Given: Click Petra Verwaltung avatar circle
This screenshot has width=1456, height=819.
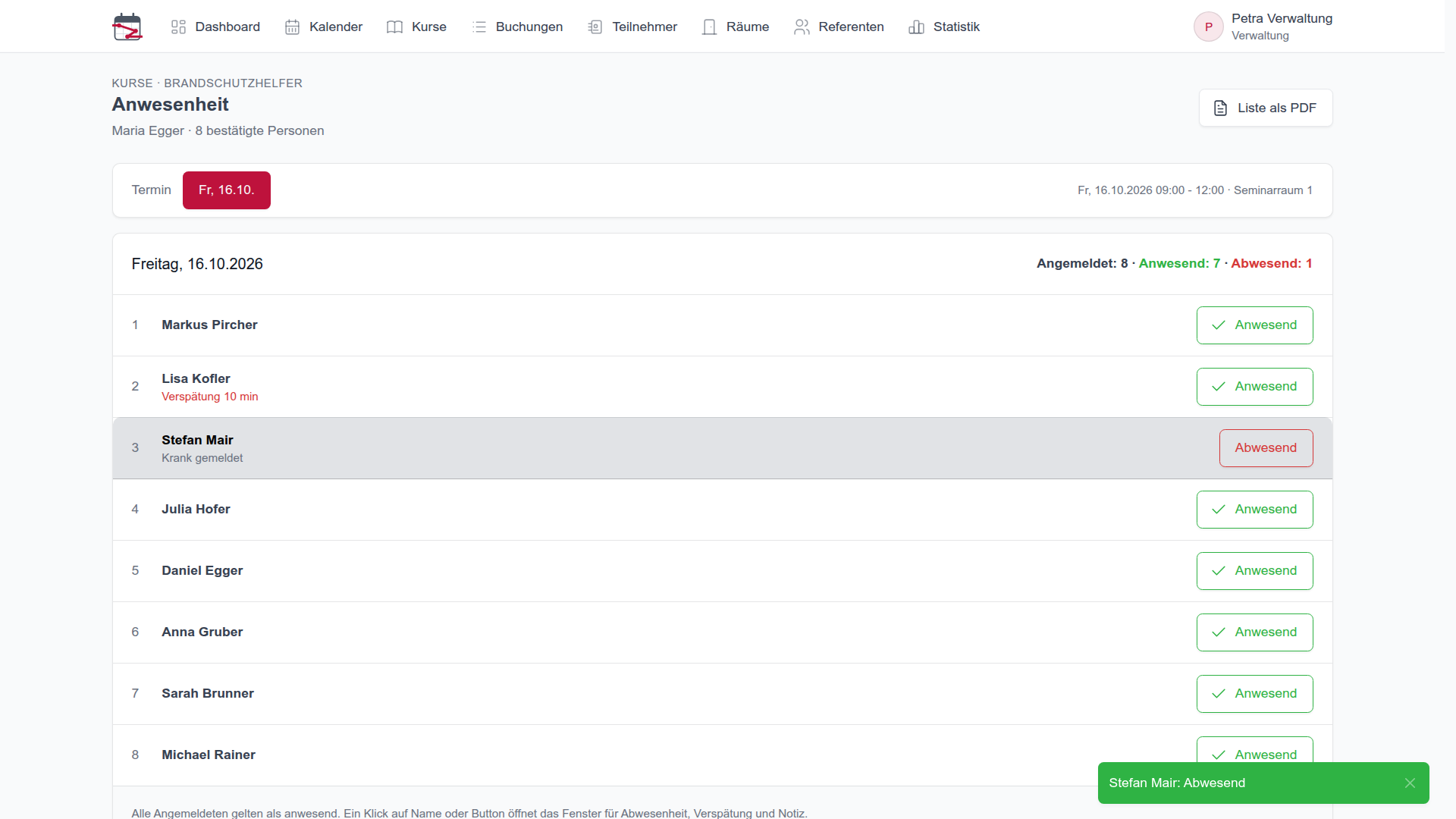Looking at the screenshot, I should tap(1209, 27).
